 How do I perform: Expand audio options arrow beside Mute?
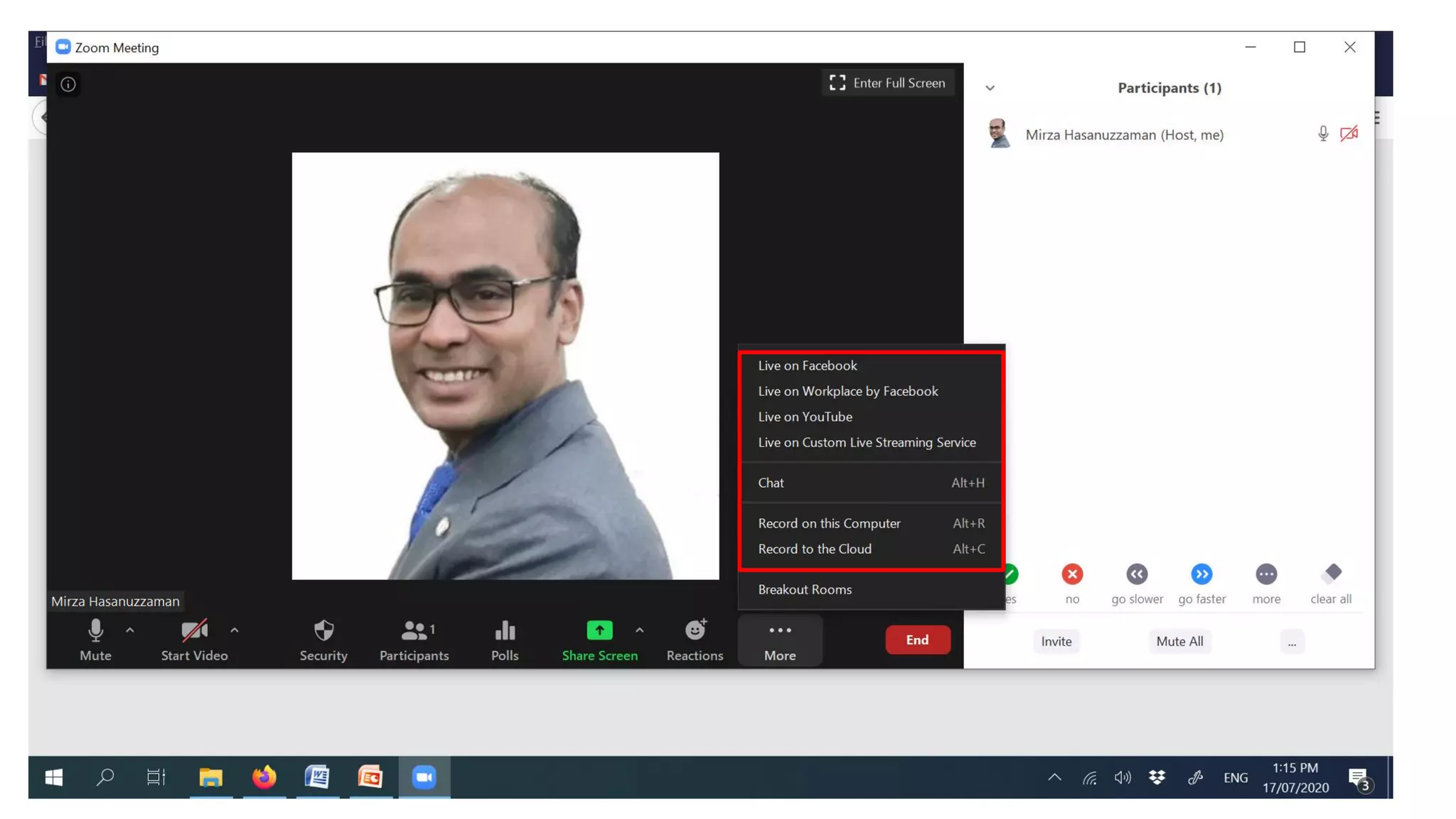(130, 630)
